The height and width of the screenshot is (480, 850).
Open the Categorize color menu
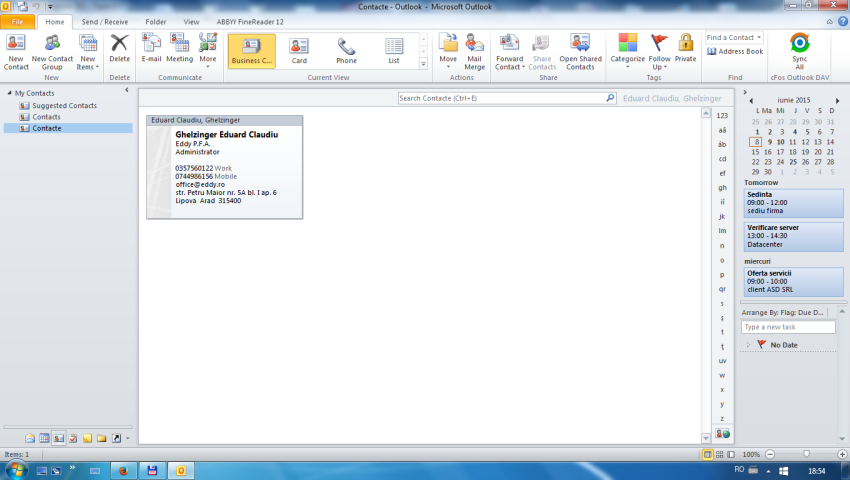pos(628,52)
